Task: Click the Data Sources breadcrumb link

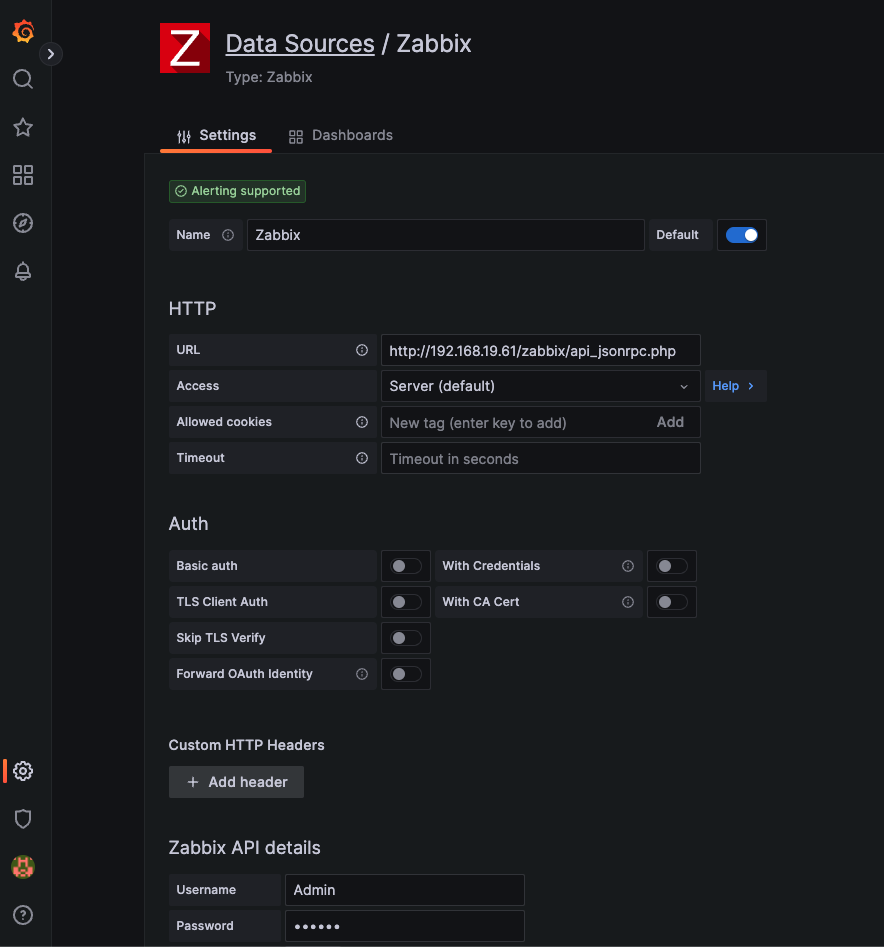Action: coord(300,43)
